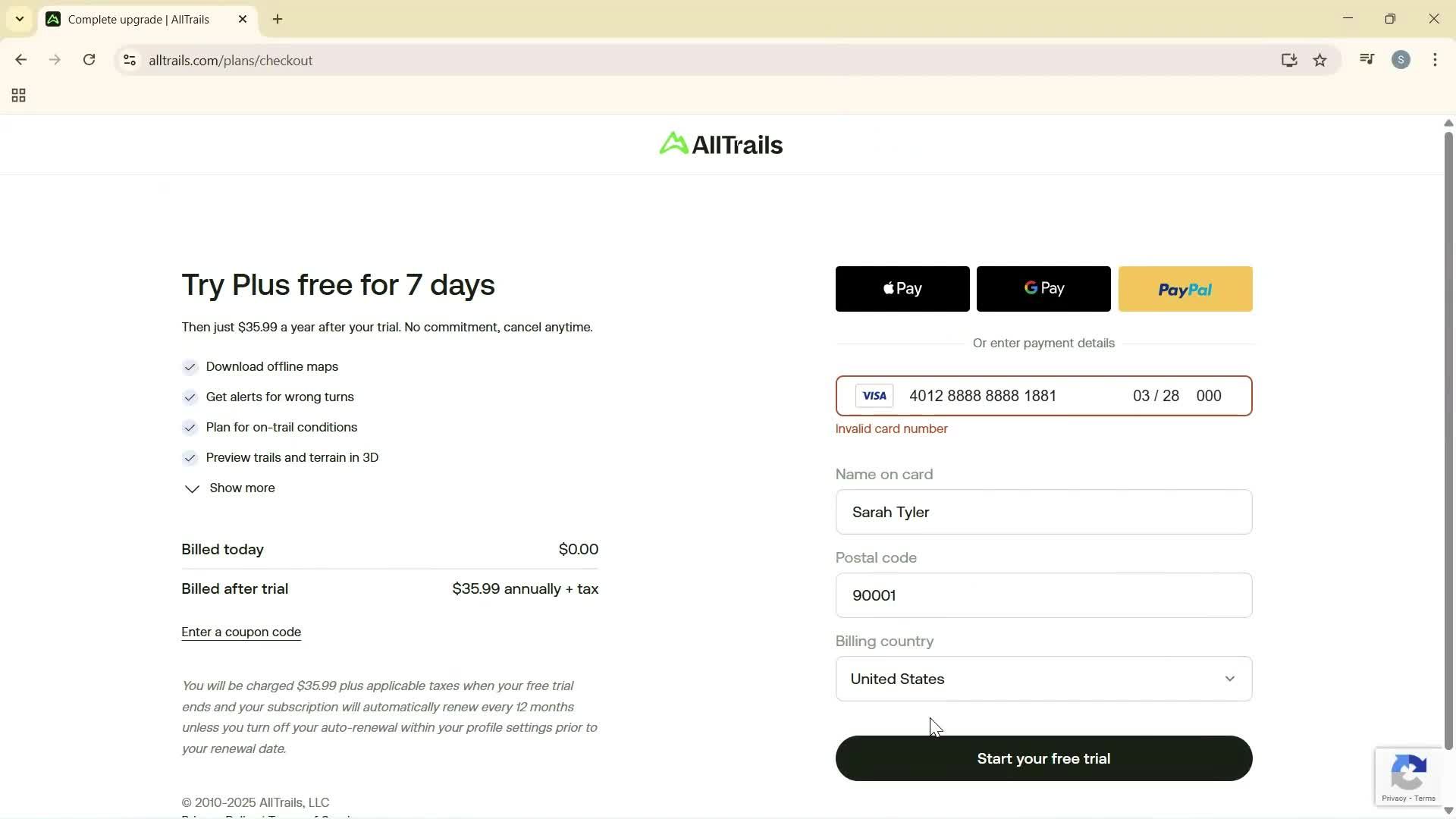Open the tab search chevron
This screenshot has height=819, width=1456.
(x=19, y=19)
